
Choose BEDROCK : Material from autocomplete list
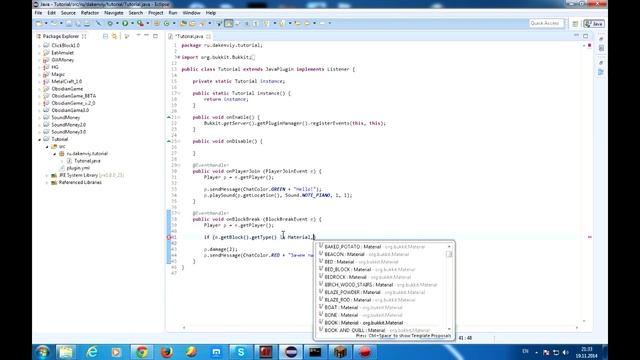pos(383,277)
